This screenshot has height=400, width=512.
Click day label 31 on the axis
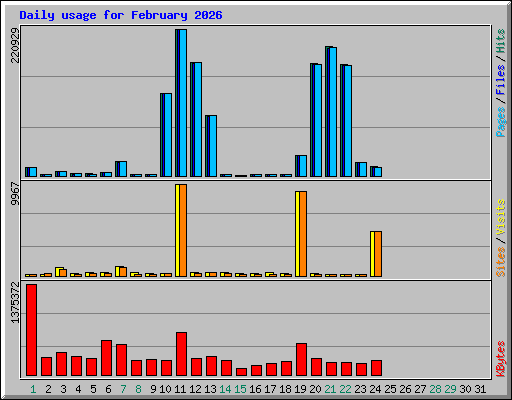pyautogui.click(x=480, y=389)
